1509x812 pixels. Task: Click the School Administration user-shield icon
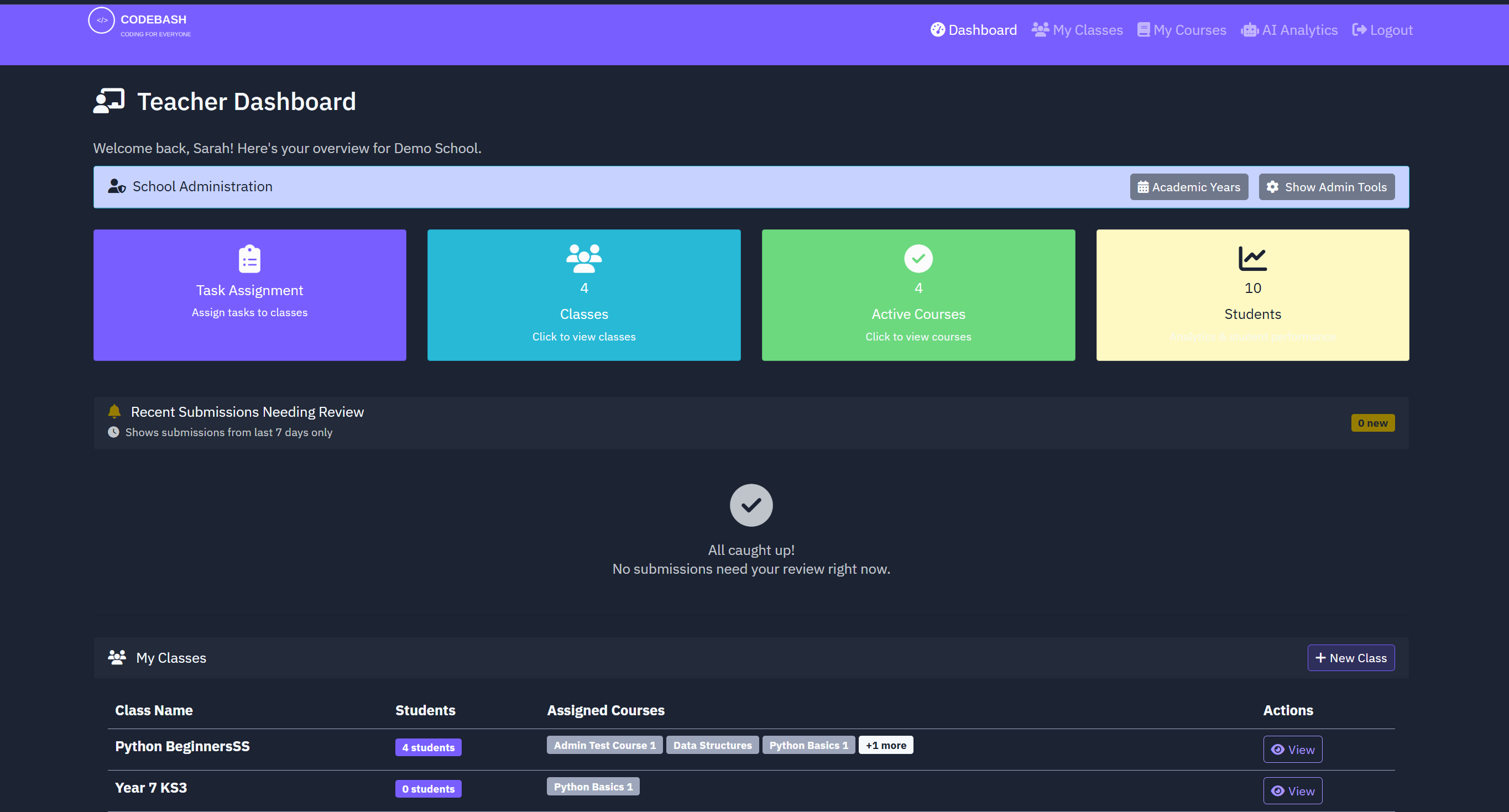click(x=117, y=186)
